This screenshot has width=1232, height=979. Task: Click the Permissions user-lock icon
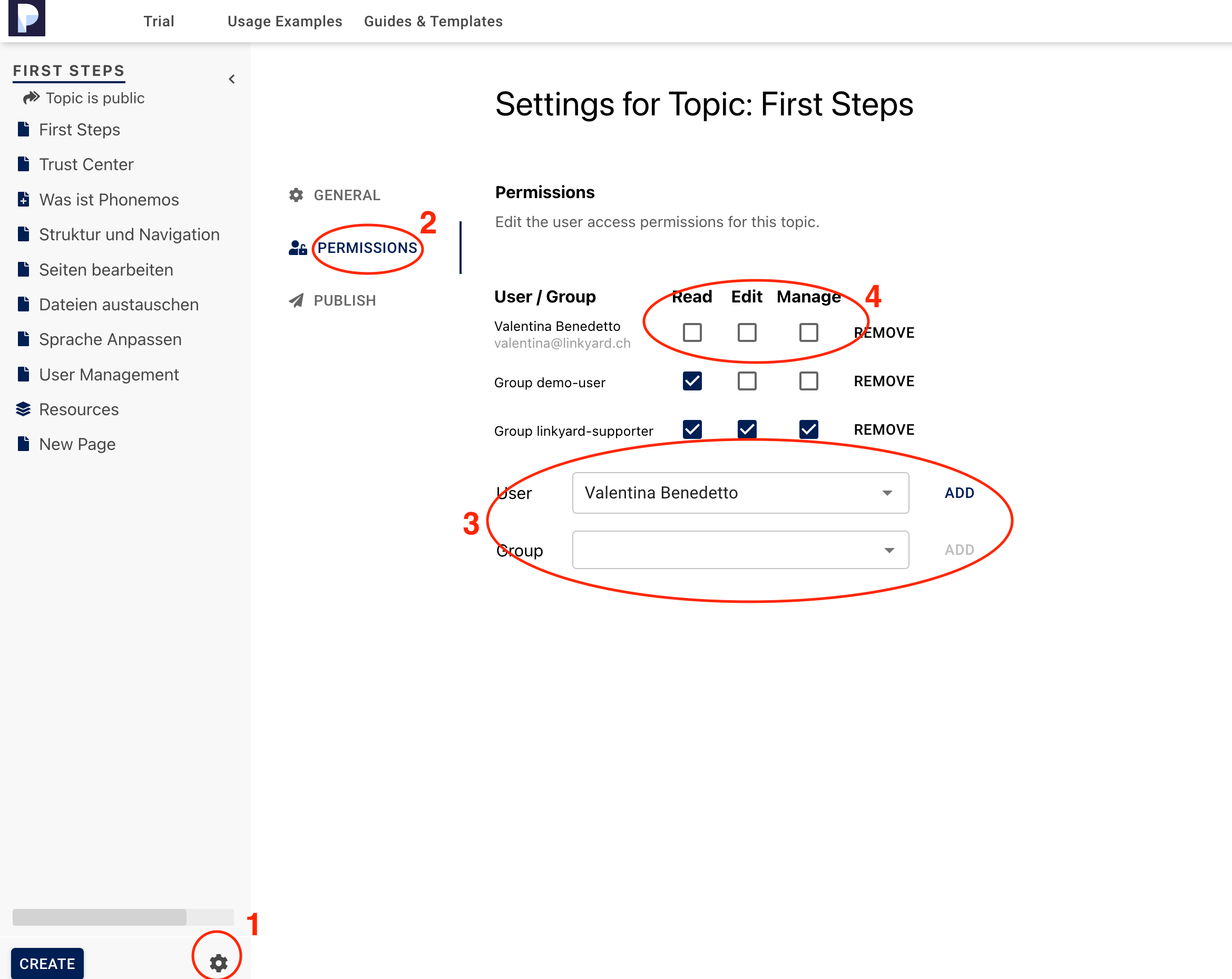(x=298, y=248)
